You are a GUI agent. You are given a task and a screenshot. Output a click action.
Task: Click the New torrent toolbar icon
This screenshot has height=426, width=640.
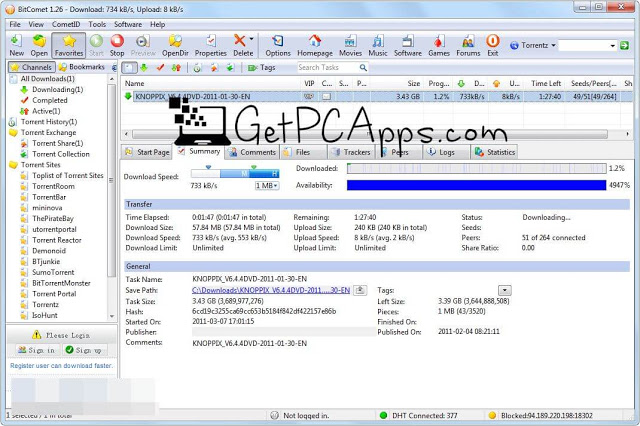(x=16, y=45)
